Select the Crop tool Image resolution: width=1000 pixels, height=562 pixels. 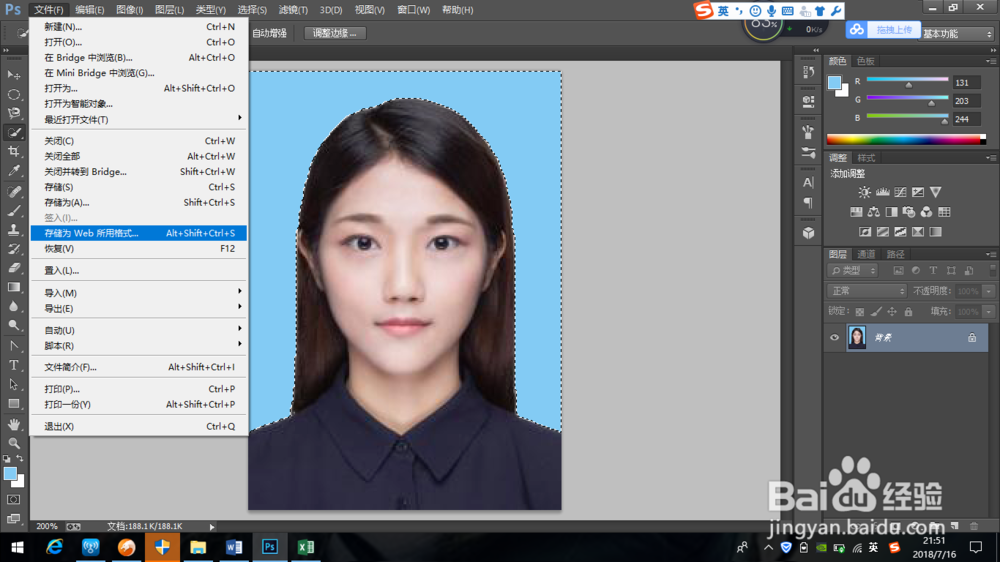coord(13,152)
